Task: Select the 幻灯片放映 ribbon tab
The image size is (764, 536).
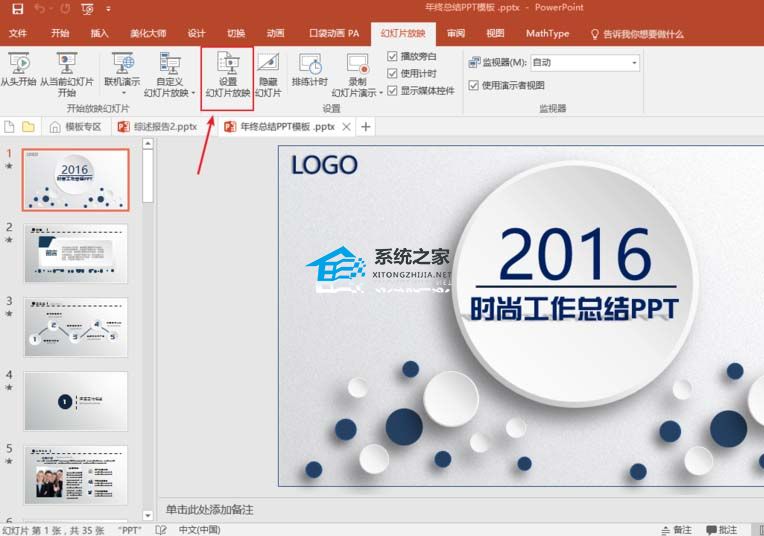Action: coord(403,34)
